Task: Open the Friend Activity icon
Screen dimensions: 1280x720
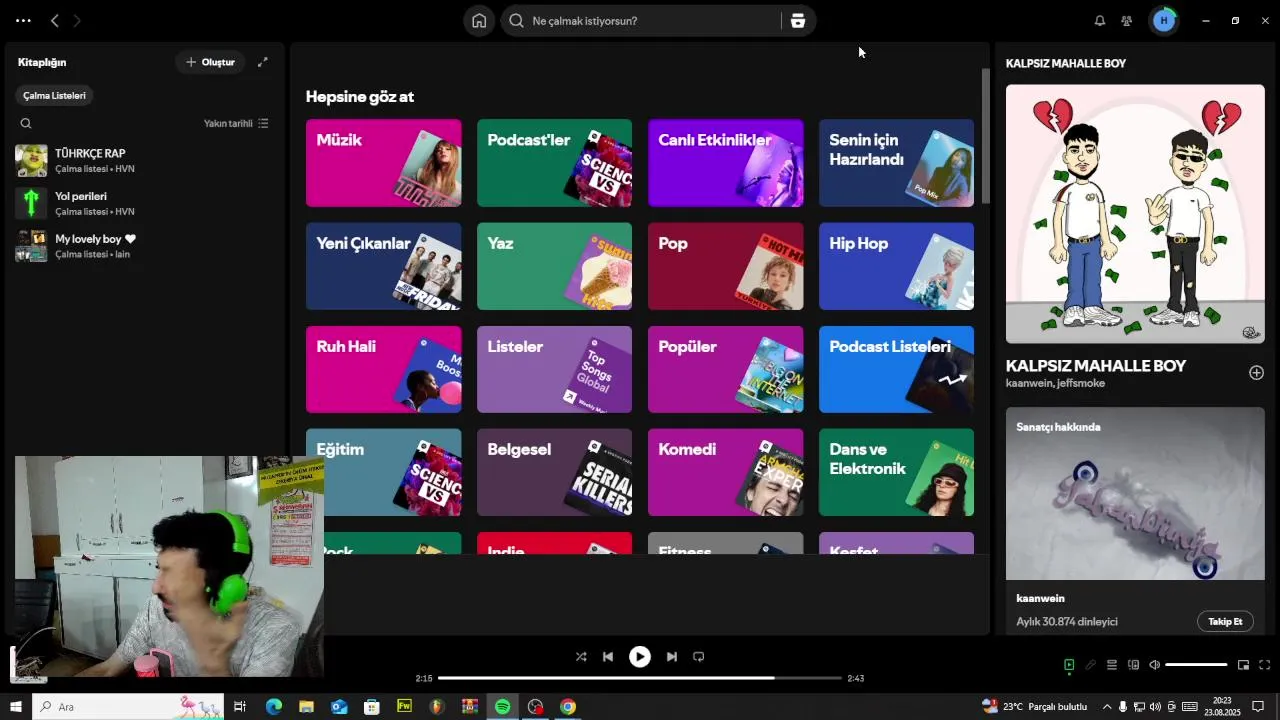Action: pyautogui.click(x=1127, y=21)
